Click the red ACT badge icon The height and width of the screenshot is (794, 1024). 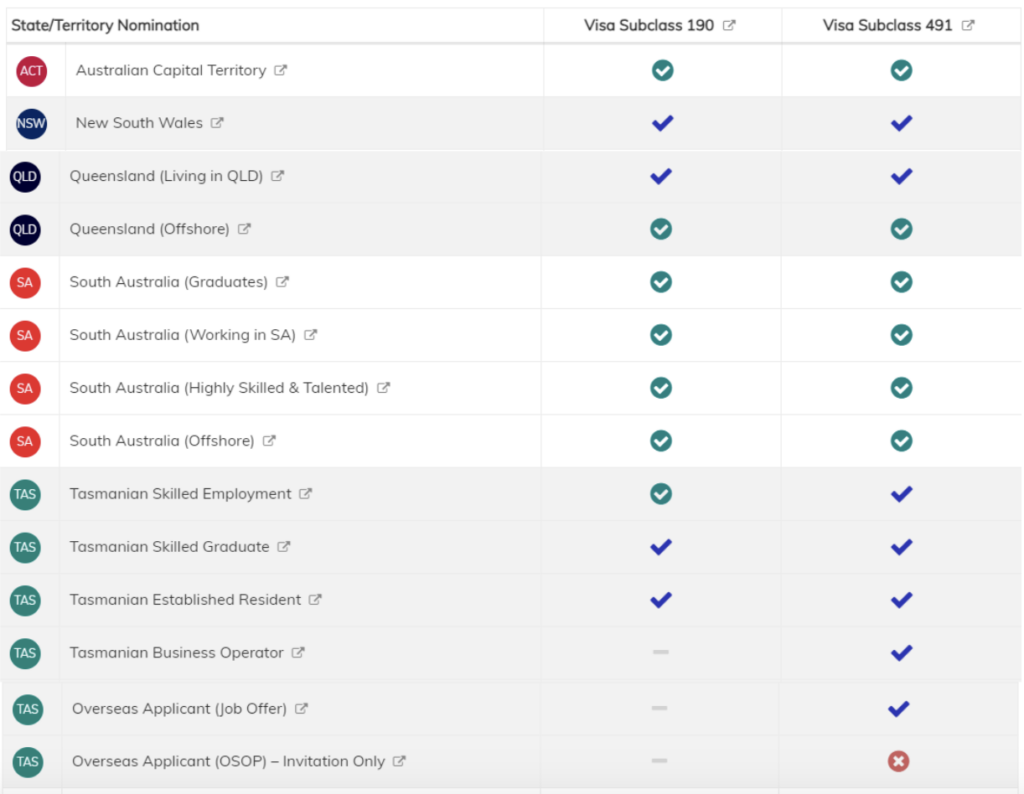32,71
